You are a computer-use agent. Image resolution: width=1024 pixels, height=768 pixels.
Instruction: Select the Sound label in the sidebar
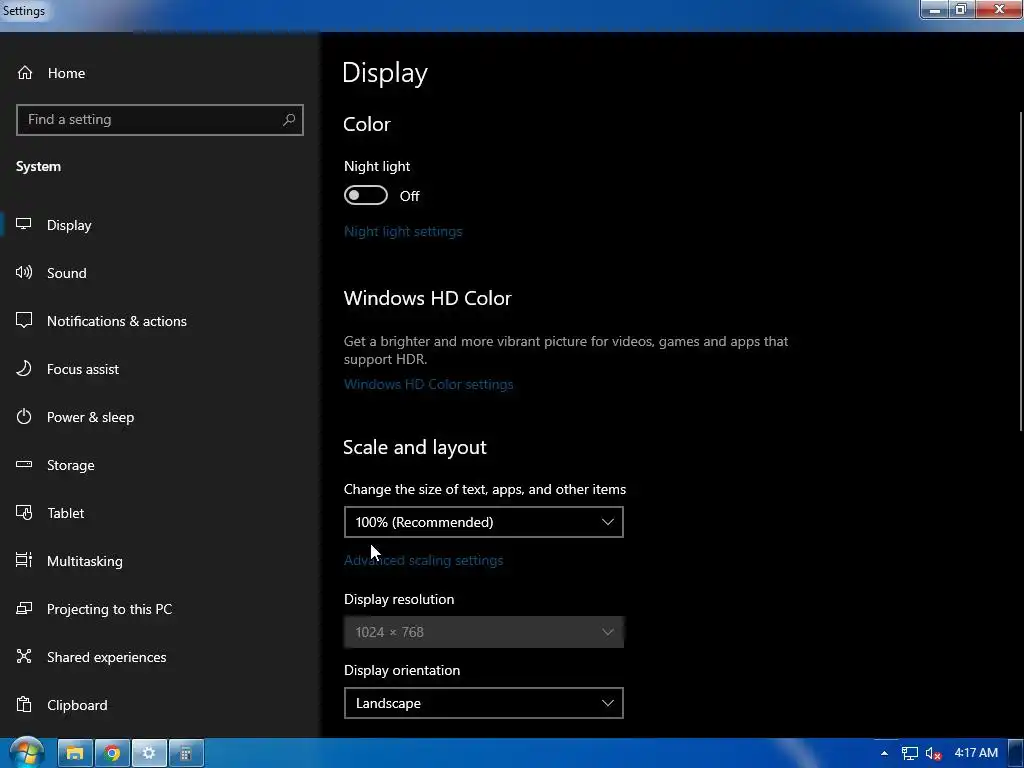coord(67,273)
